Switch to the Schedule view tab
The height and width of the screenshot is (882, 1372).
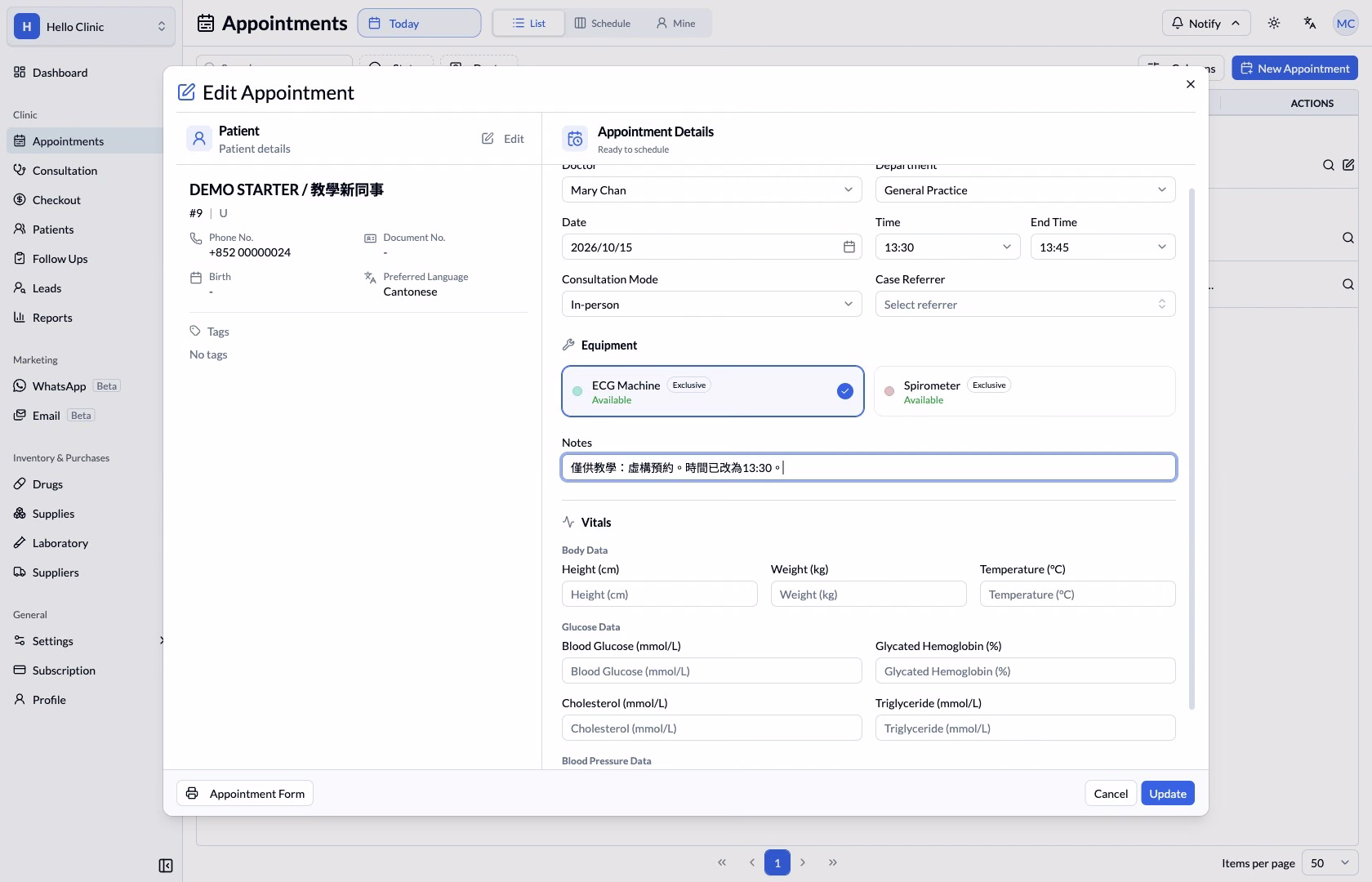pyautogui.click(x=603, y=23)
